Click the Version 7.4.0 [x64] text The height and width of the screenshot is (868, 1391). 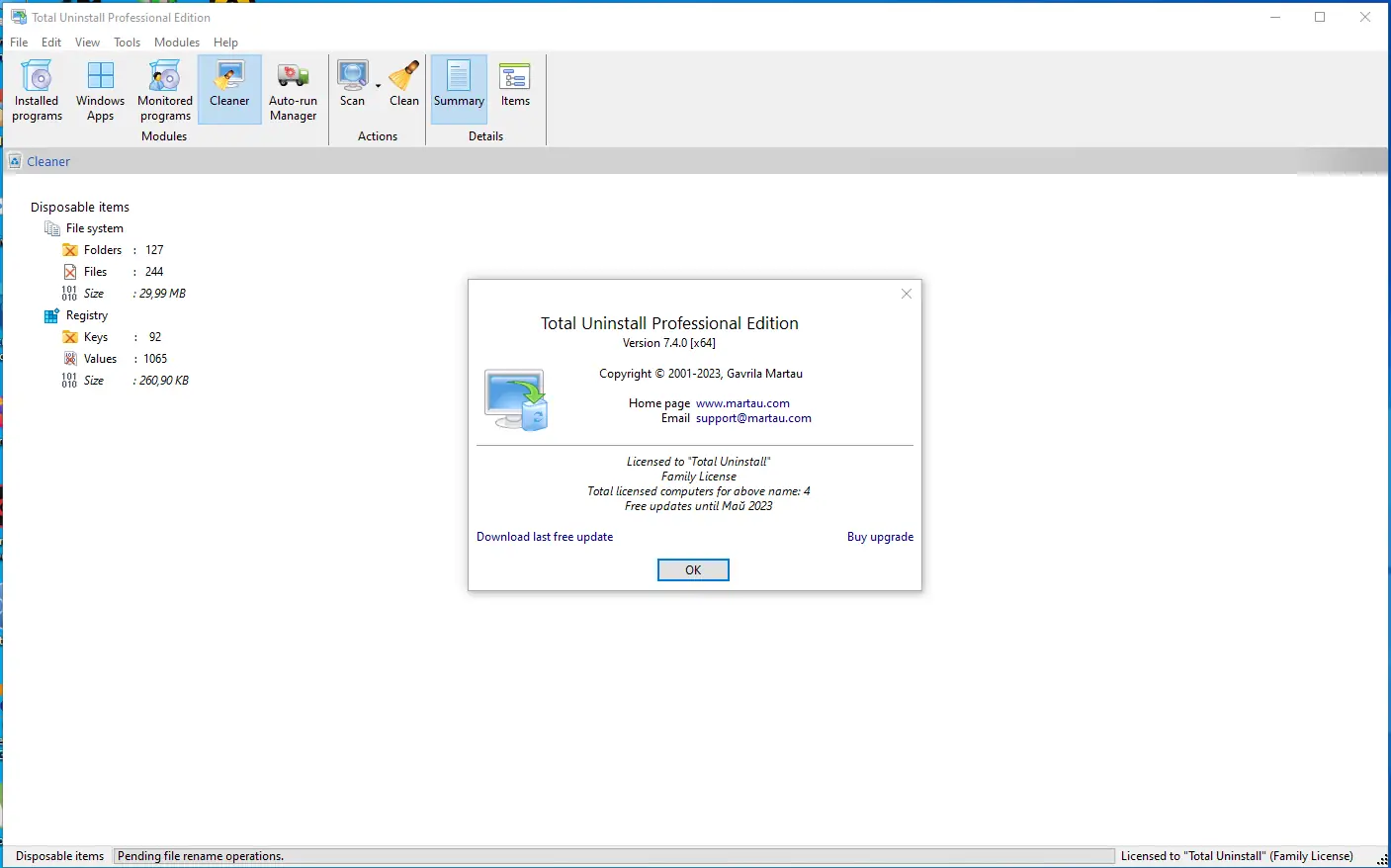669,343
